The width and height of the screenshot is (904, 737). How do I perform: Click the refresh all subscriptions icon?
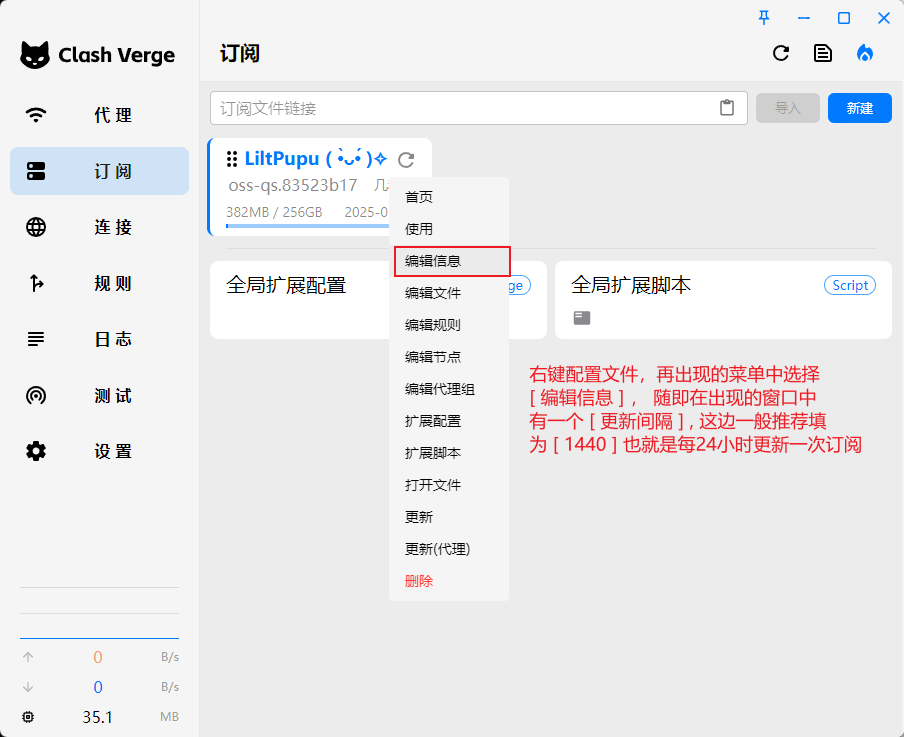tap(781, 53)
